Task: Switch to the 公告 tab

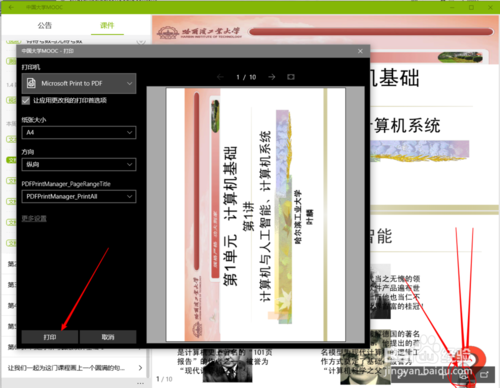Action: pos(45,25)
